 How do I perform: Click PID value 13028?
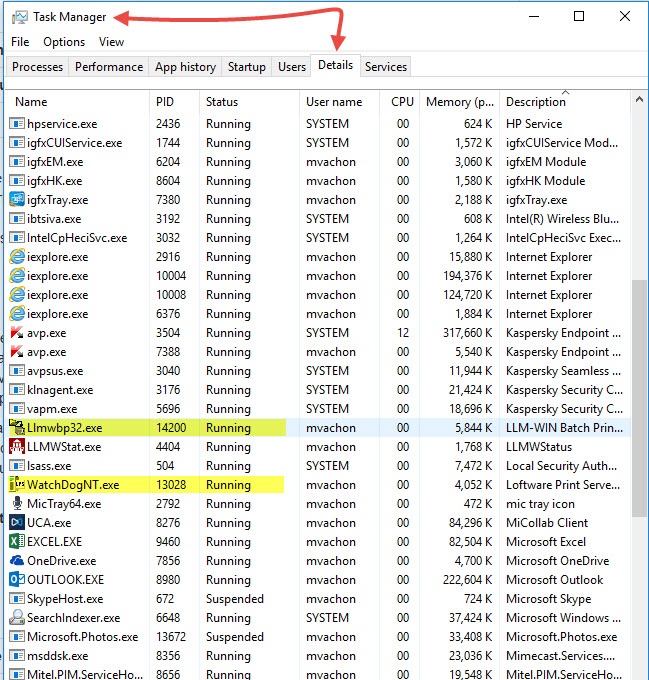pos(171,484)
